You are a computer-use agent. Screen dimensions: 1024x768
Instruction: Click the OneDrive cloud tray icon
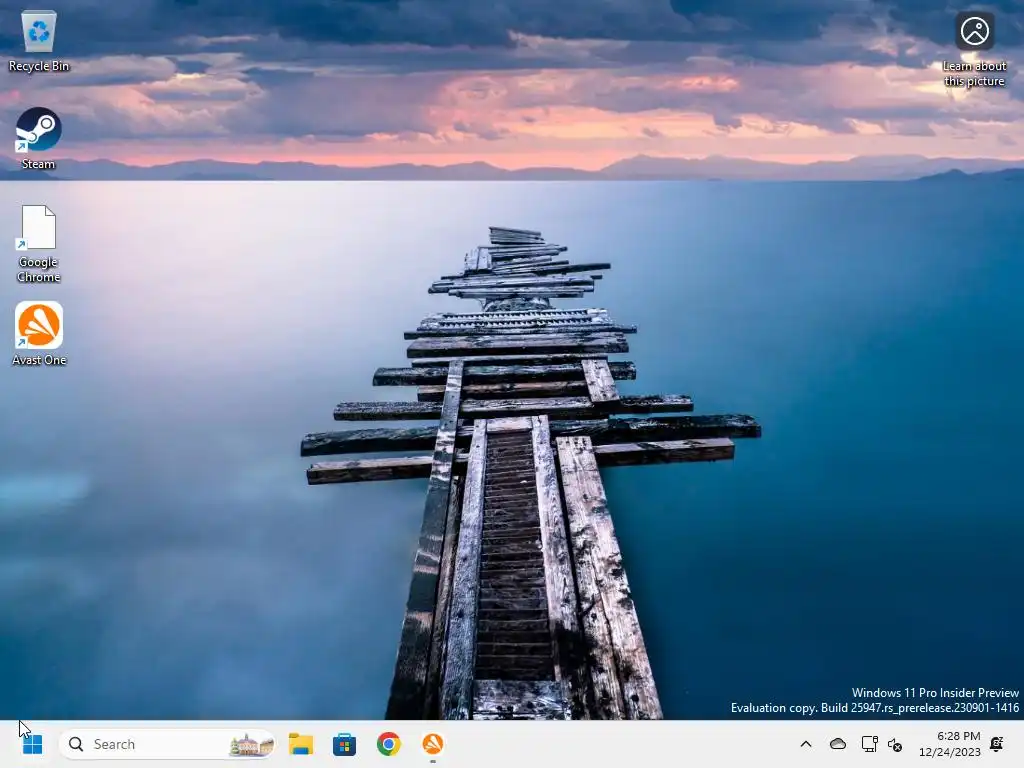pos(838,744)
